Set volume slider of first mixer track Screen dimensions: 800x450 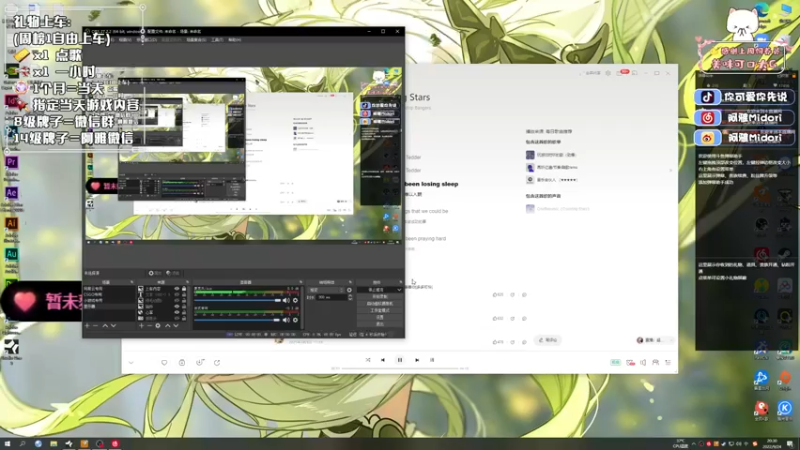tap(238, 300)
